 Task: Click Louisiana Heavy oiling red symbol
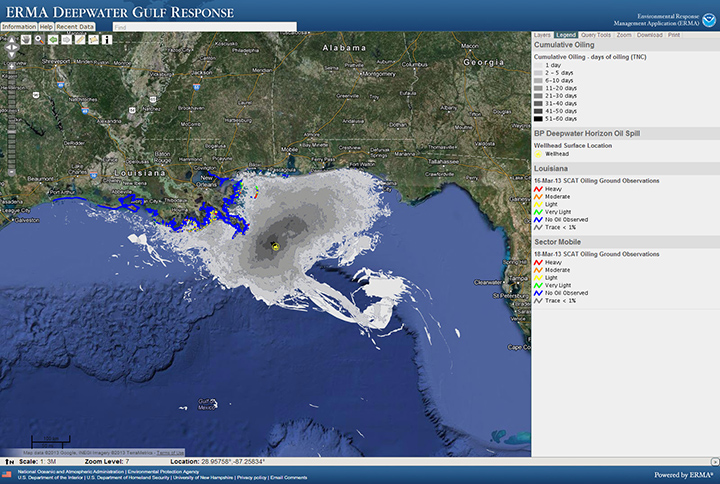pos(538,189)
